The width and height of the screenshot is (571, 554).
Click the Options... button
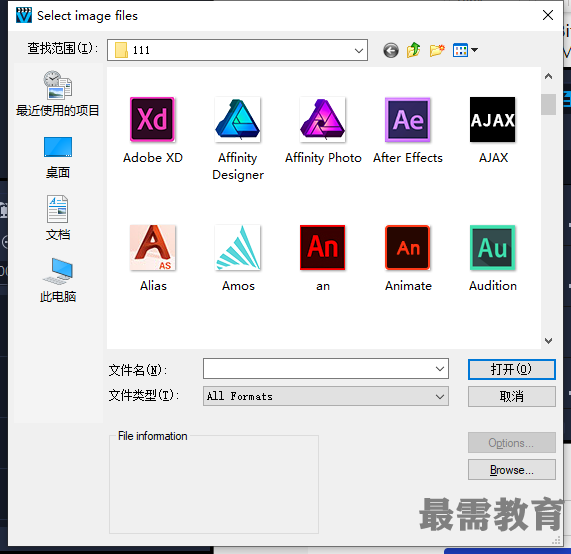coord(512,443)
